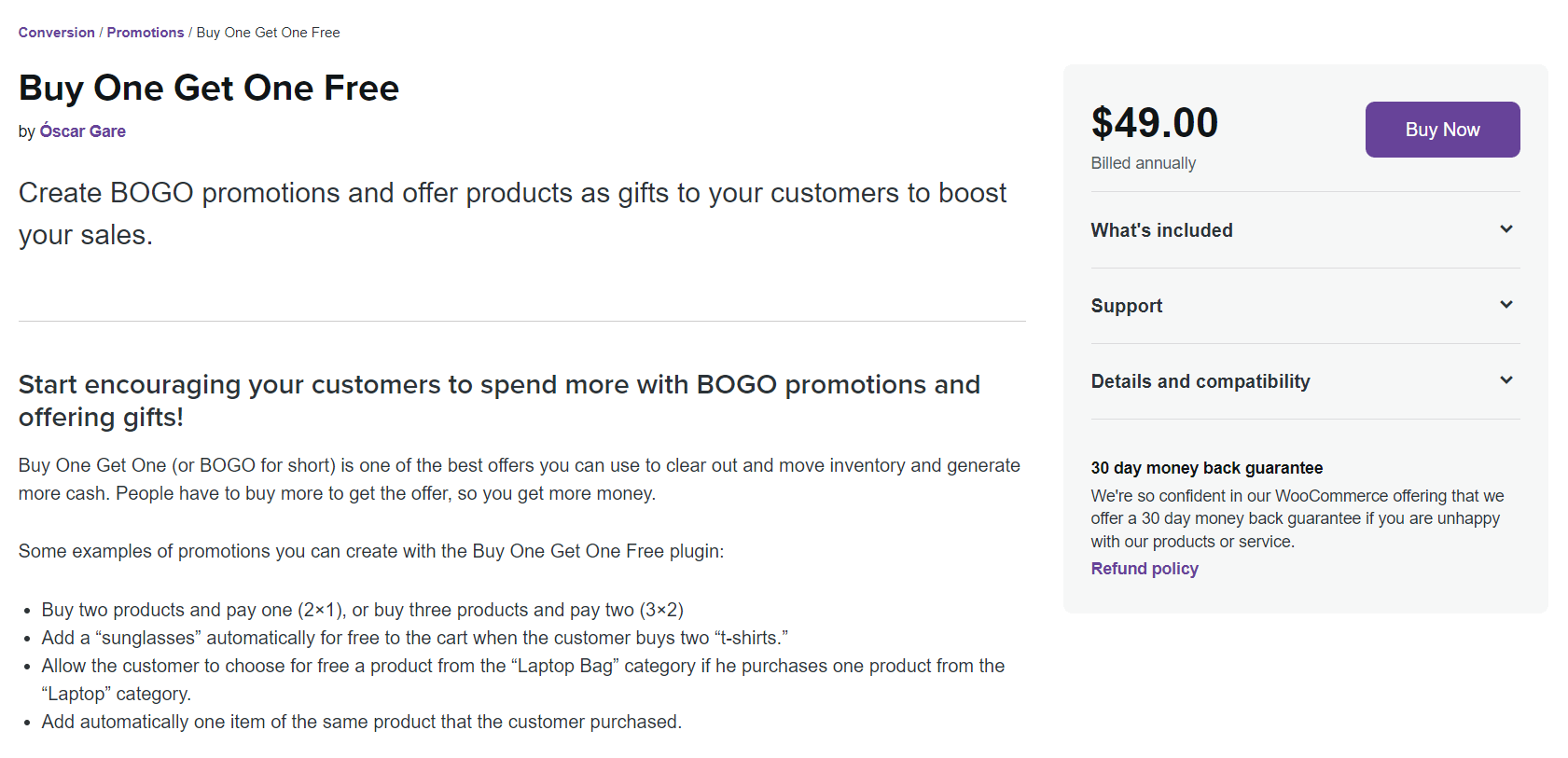Click the Buy Now button

(x=1441, y=129)
